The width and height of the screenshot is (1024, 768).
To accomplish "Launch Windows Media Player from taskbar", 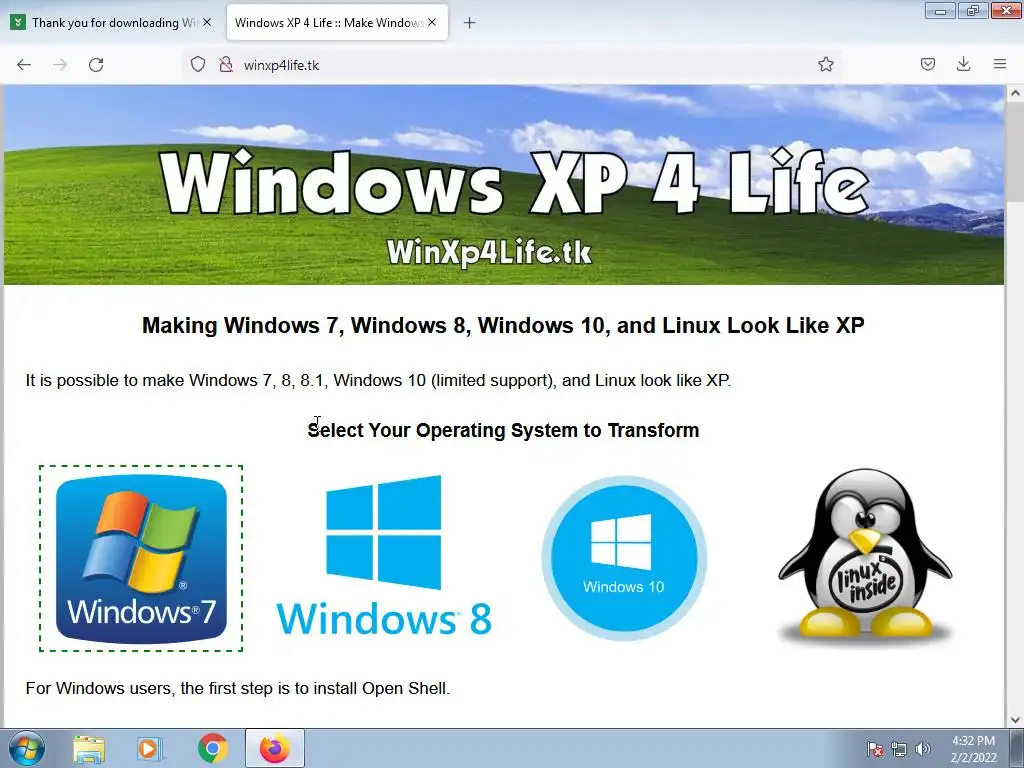I will [149, 748].
